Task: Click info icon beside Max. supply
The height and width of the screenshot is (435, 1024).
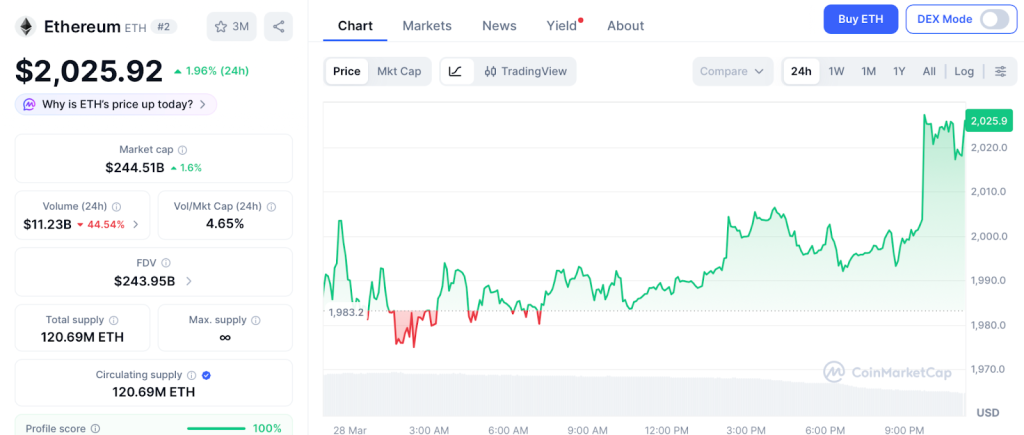Action: click(255, 320)
